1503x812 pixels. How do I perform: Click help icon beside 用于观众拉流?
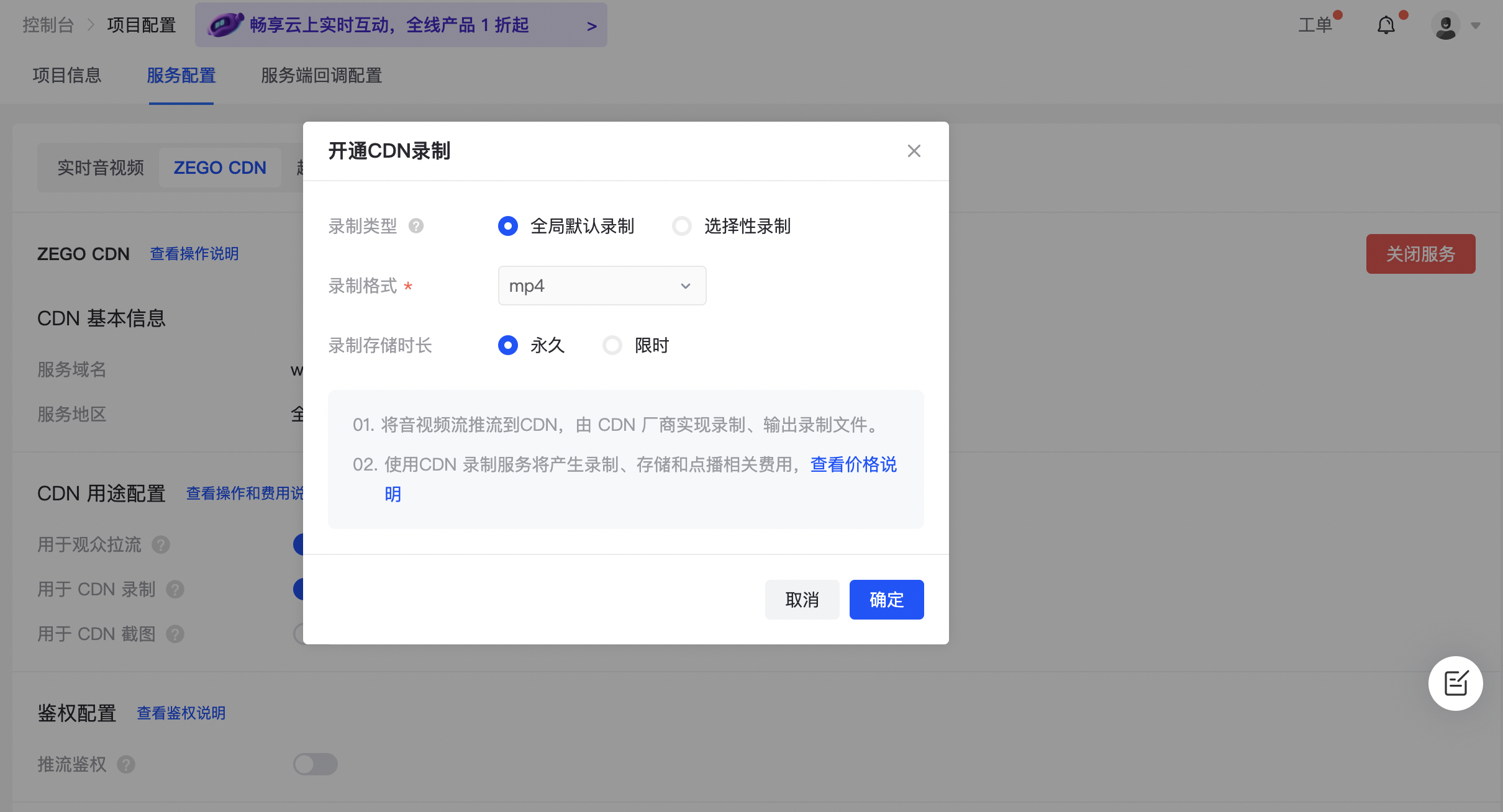coord(161,545)
